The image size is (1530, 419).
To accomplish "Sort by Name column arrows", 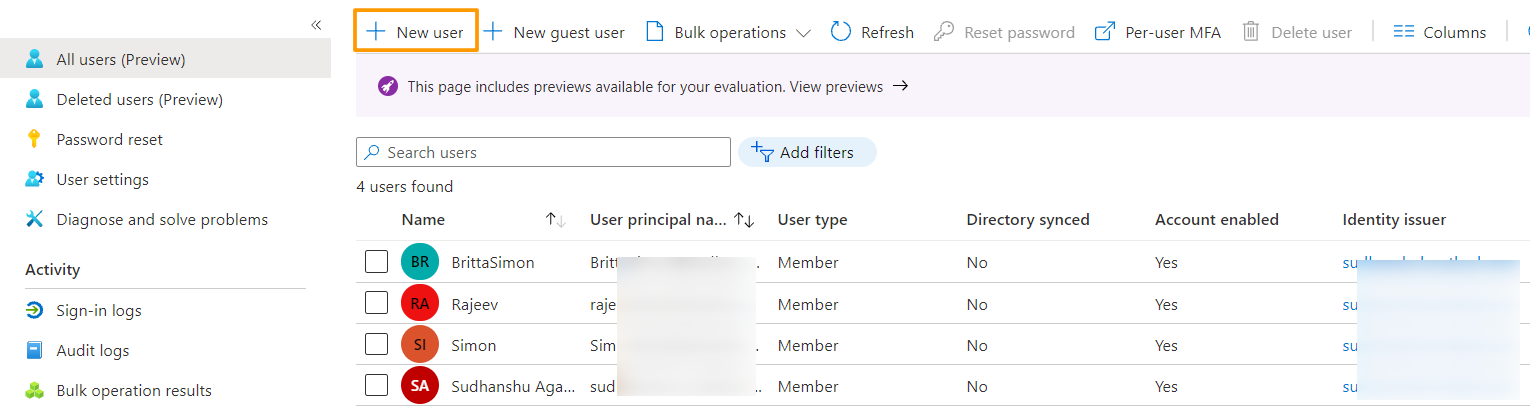I will click(556, 220).
